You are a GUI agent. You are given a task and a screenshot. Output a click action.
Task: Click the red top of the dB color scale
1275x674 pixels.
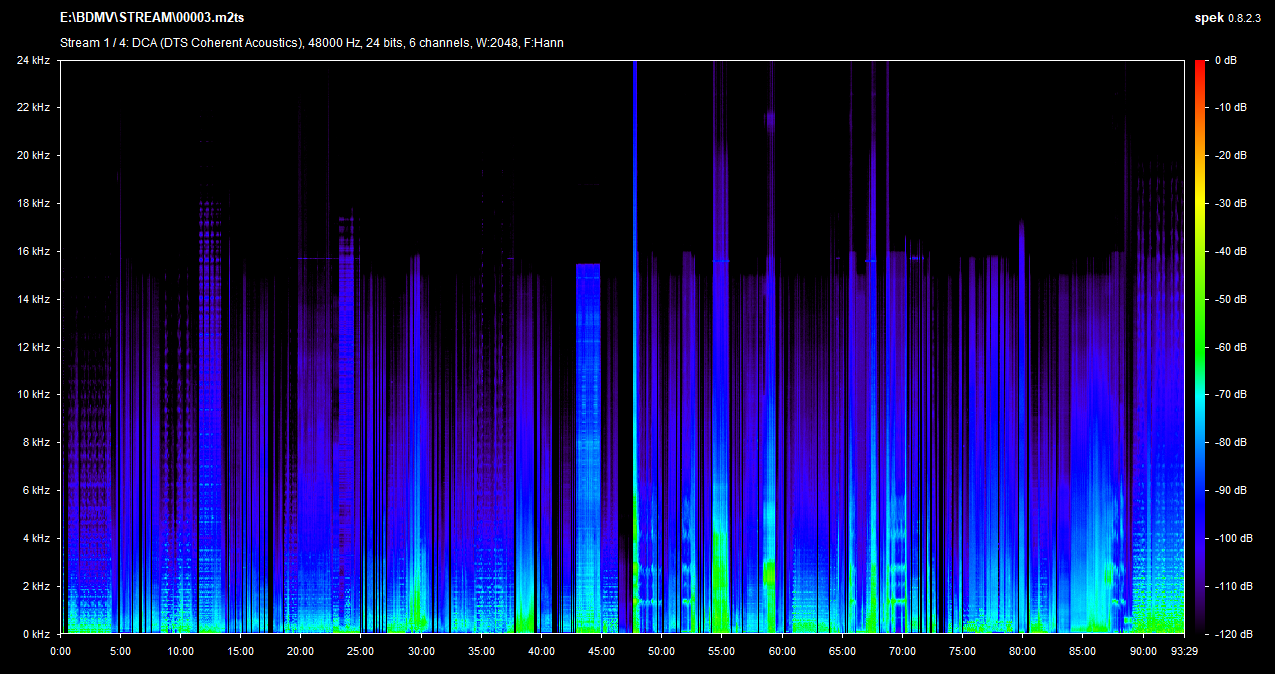tap(1200, 65)
